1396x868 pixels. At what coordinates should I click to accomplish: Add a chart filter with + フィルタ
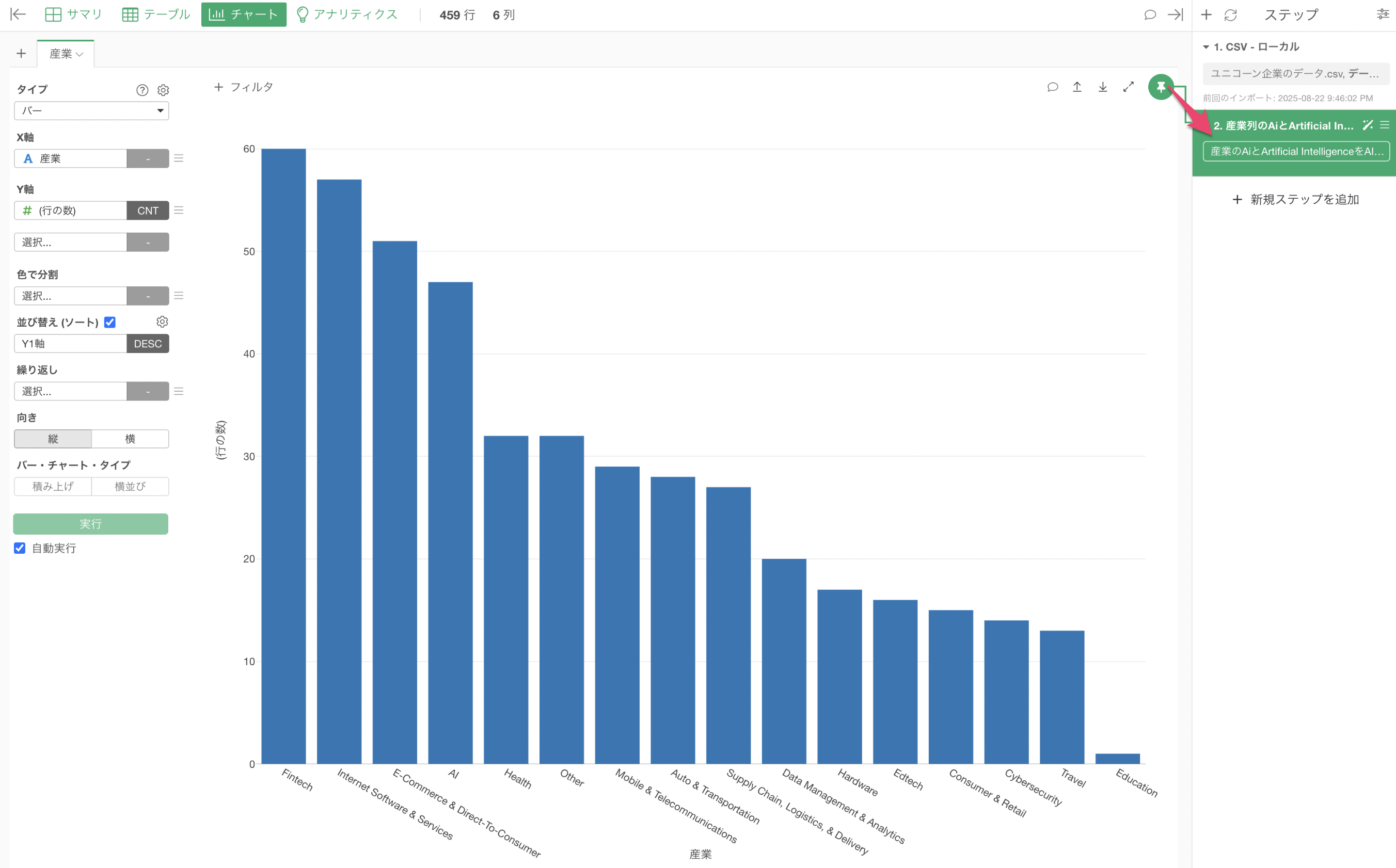243,87
